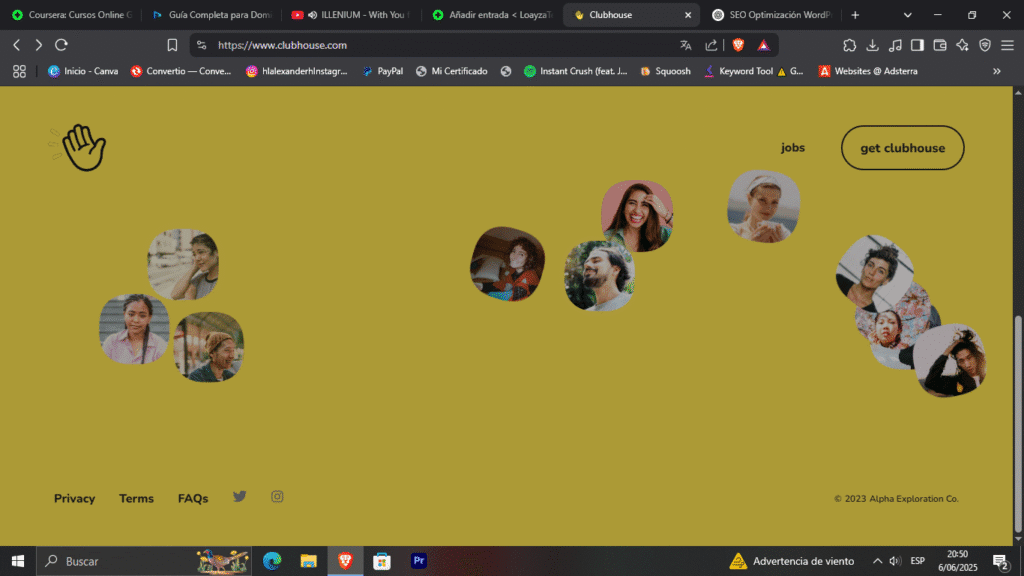Click the jobs link in header
Image resolution: width=1024 pixels, height=576 pixels.
point(793,148)
